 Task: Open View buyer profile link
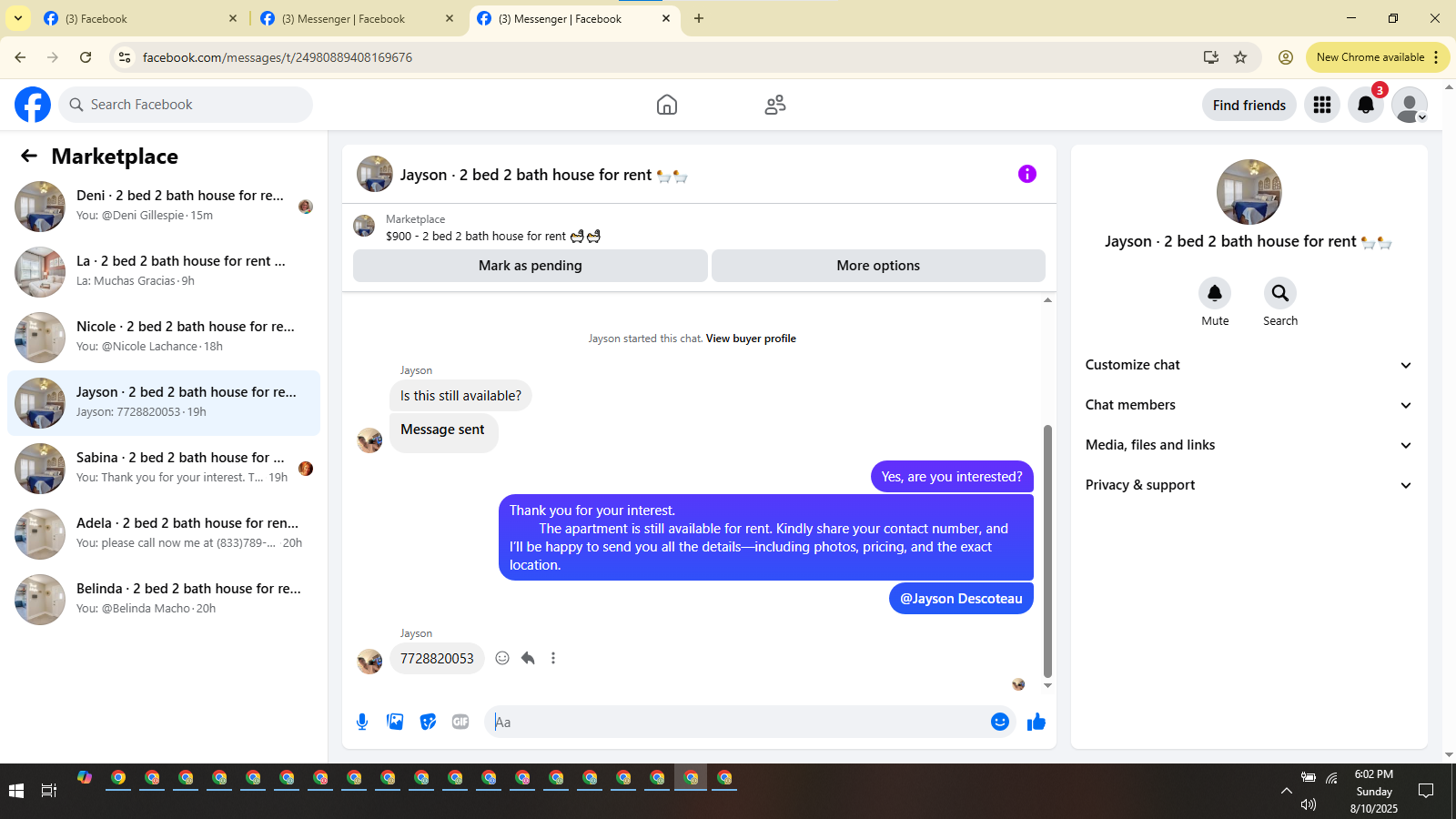[751, 339]
